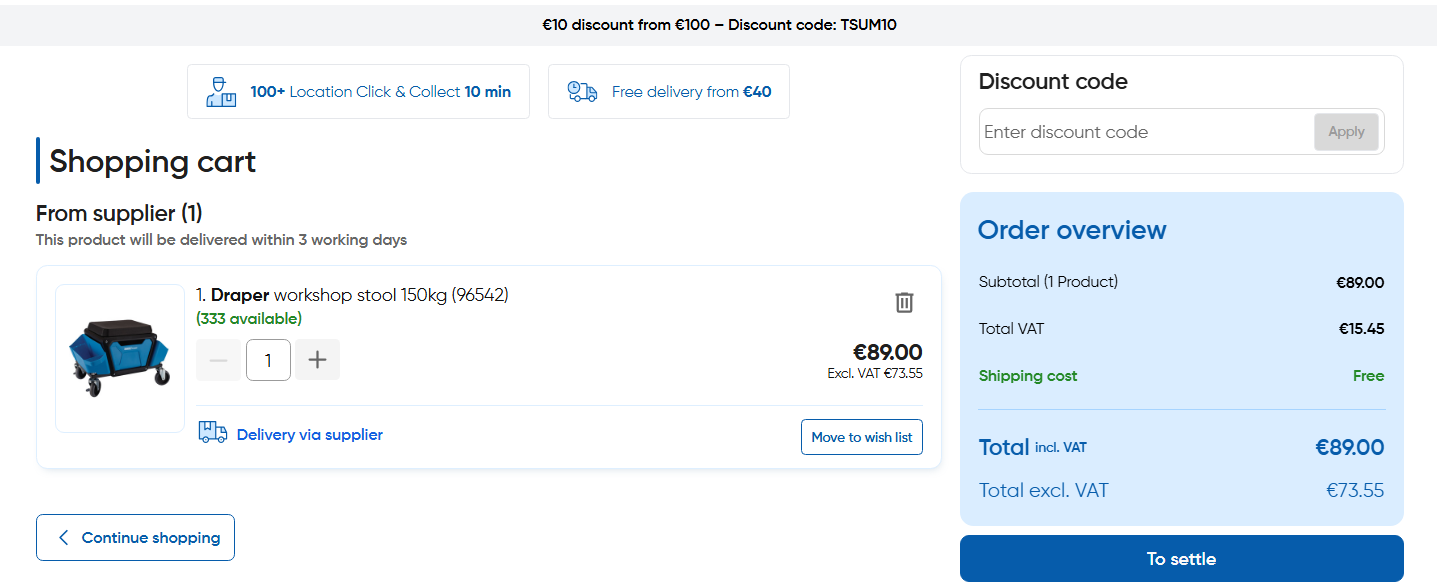Move the item to wish list
The width and height of the screenshot is (1437, 588).
click(861, 437)
